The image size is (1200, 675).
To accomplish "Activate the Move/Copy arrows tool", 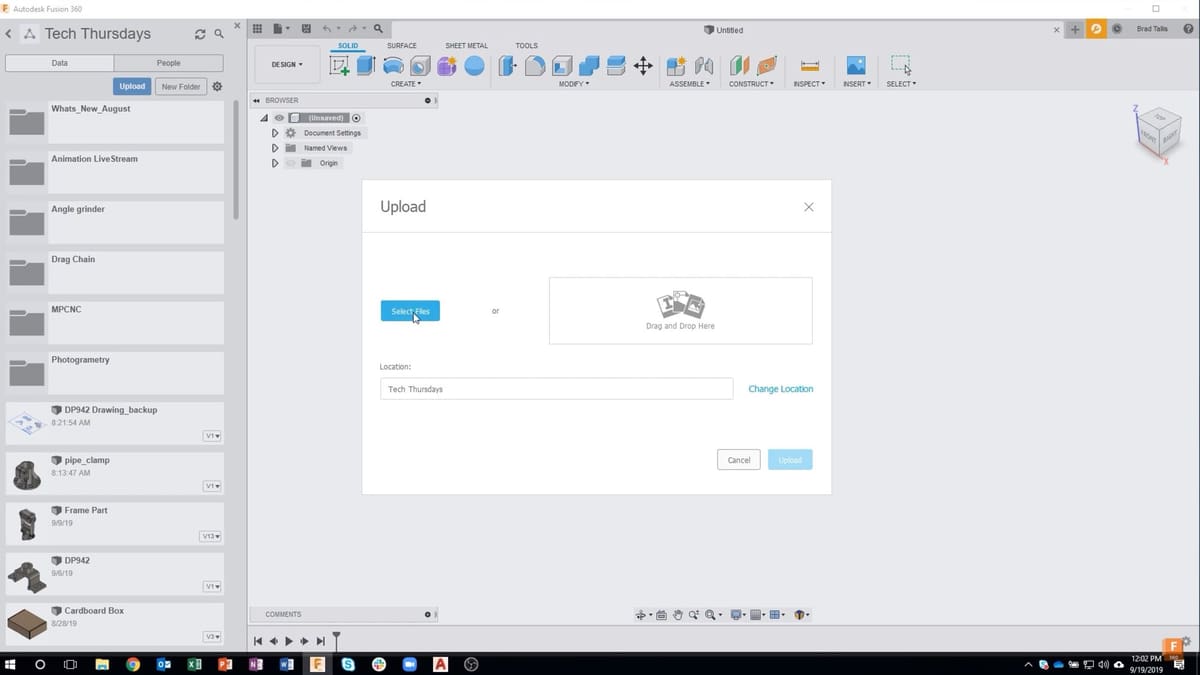I will [643, 66].
